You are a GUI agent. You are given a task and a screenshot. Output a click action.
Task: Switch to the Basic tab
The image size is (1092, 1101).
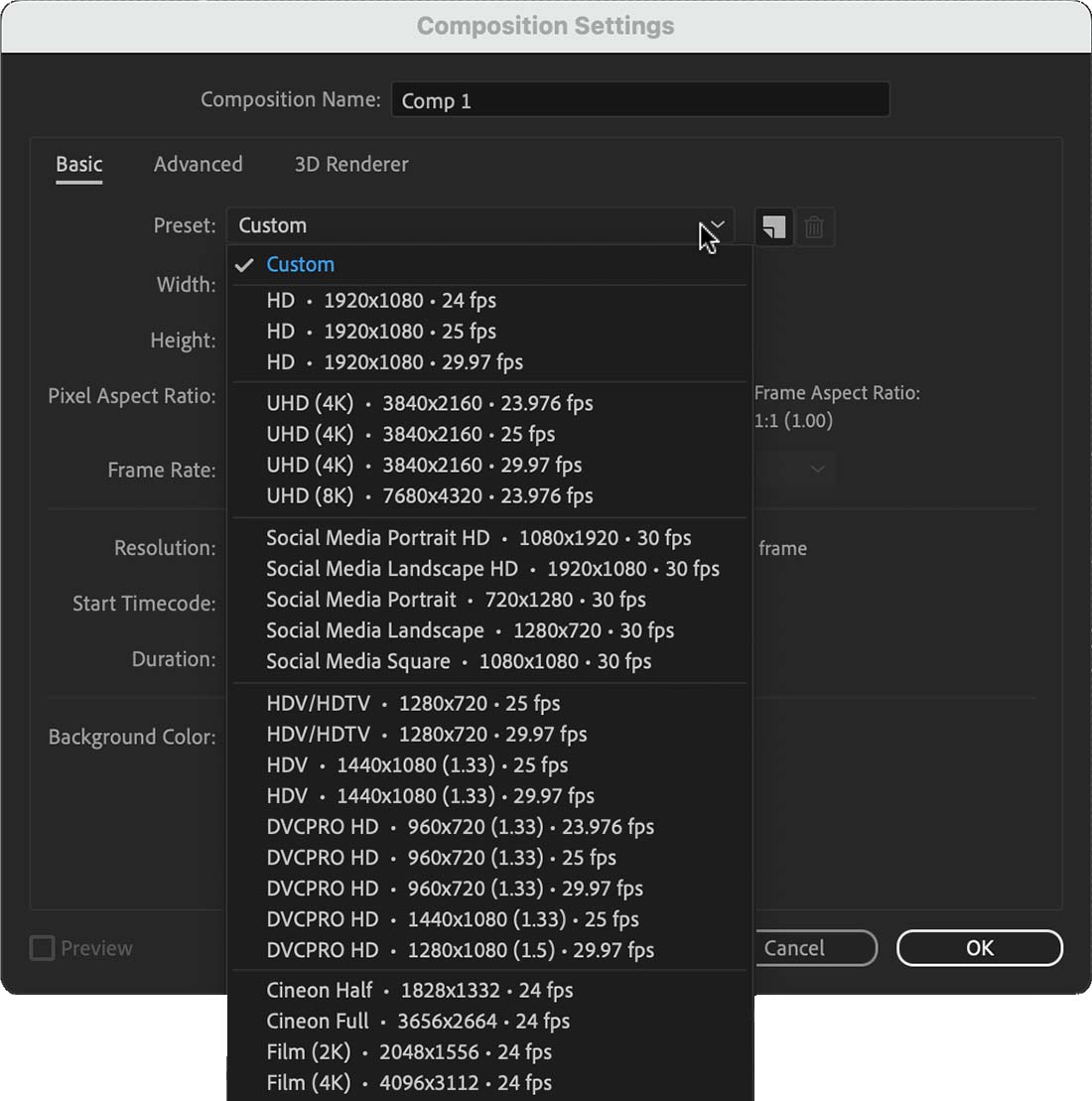click(79, 165)
